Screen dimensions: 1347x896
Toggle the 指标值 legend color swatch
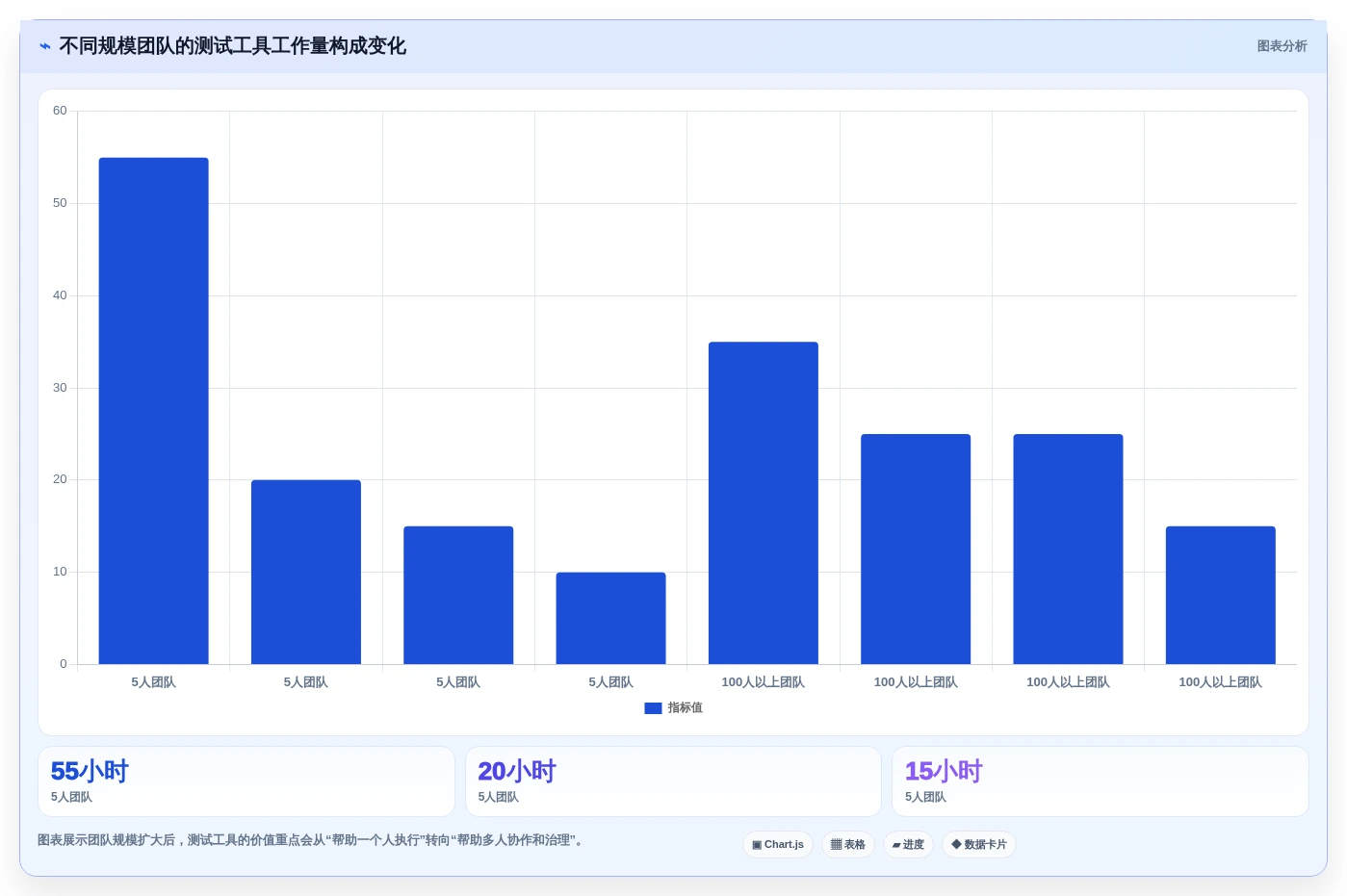coord(653,708)
